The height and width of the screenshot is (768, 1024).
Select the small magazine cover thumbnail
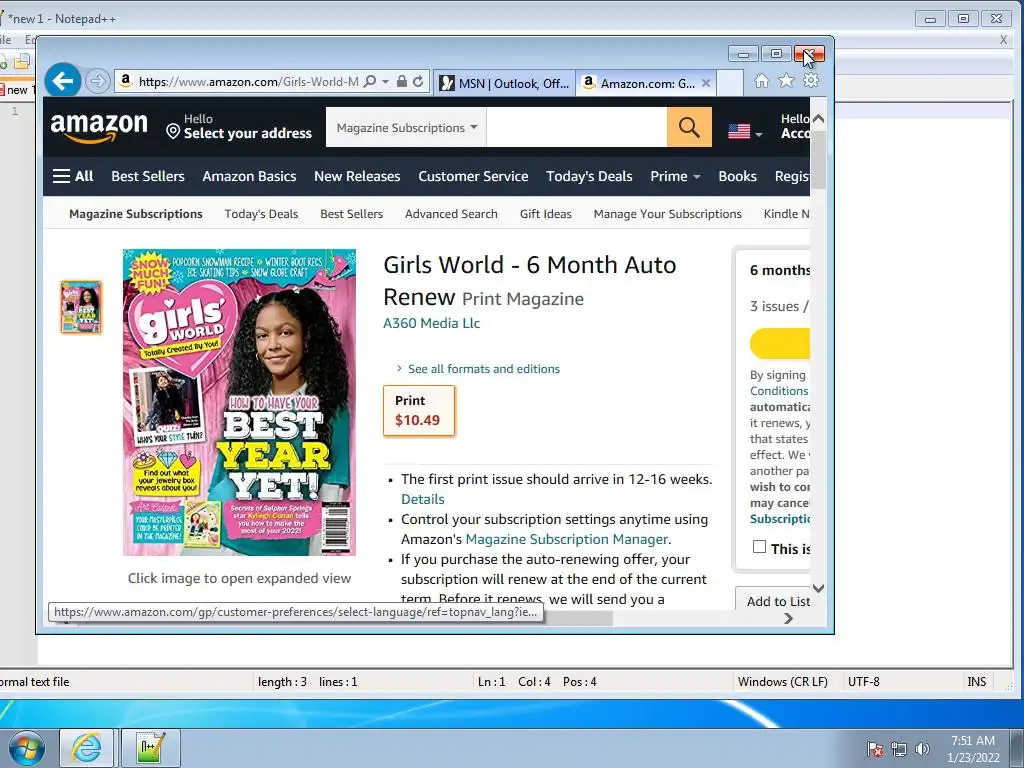(81, 307)
